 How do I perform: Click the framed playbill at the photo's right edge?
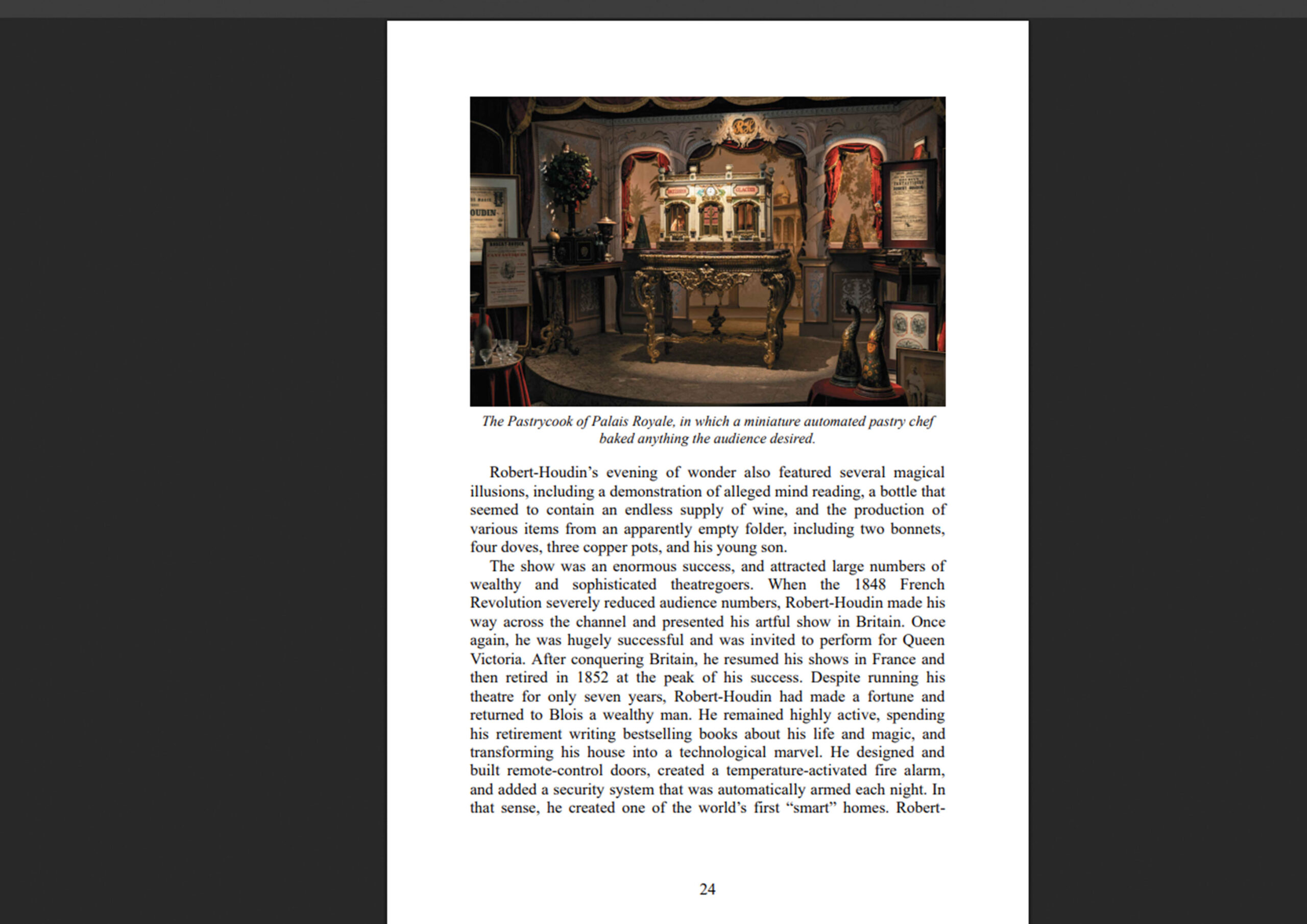pos(909,204)
